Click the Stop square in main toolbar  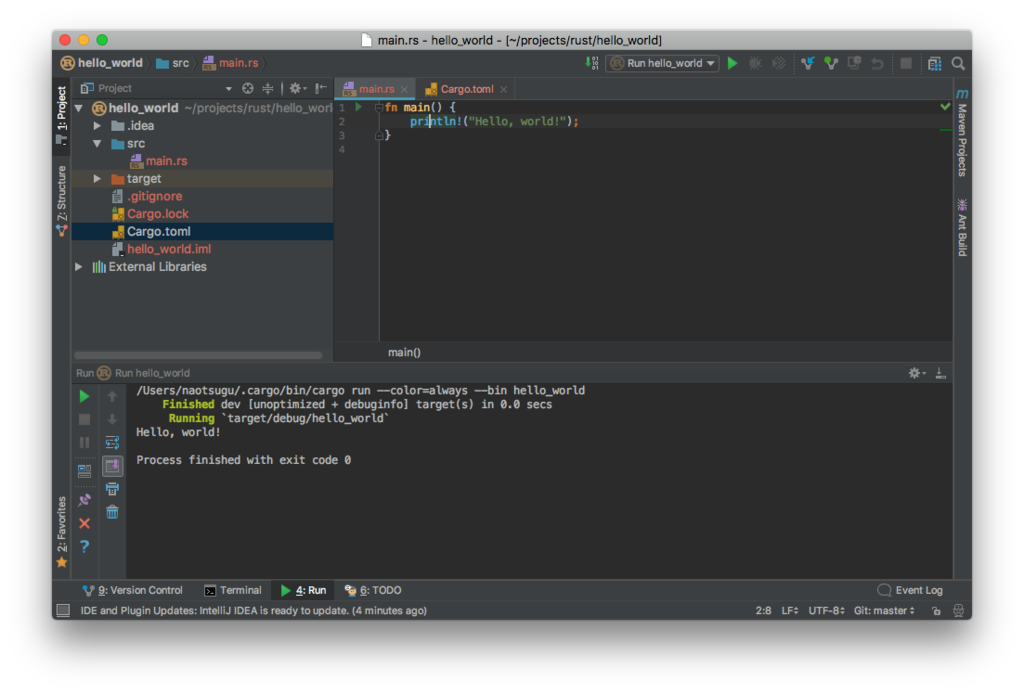906,63
